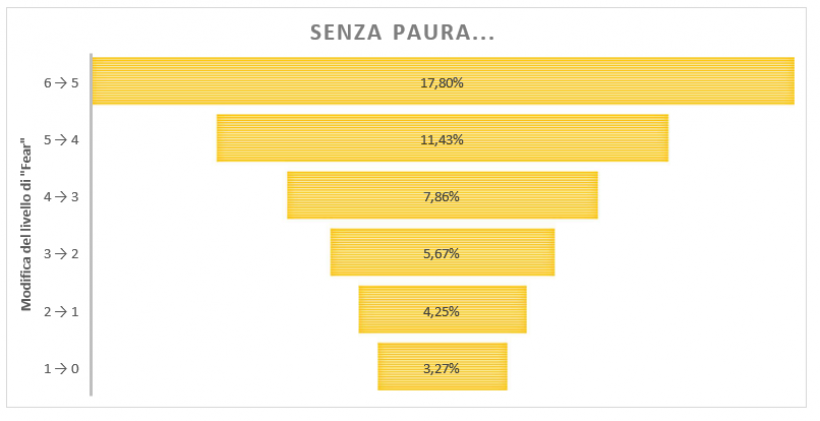Click the 7,86% bar

[x=442, y=195]
